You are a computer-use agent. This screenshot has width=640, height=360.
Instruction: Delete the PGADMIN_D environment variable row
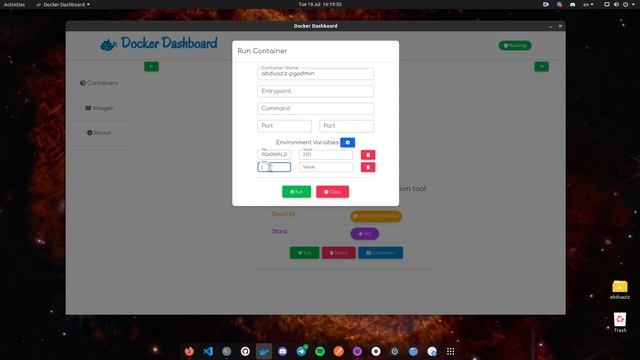[x=368, y=155]
